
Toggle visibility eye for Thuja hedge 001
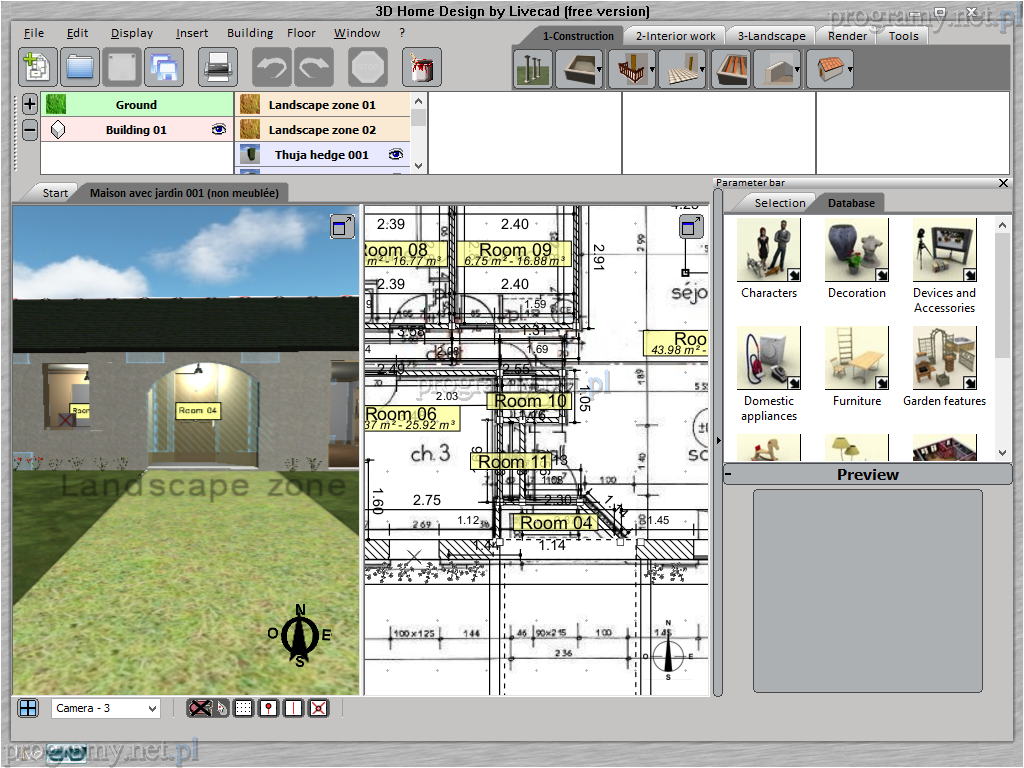pyautogui.click(x=396, y=155)
